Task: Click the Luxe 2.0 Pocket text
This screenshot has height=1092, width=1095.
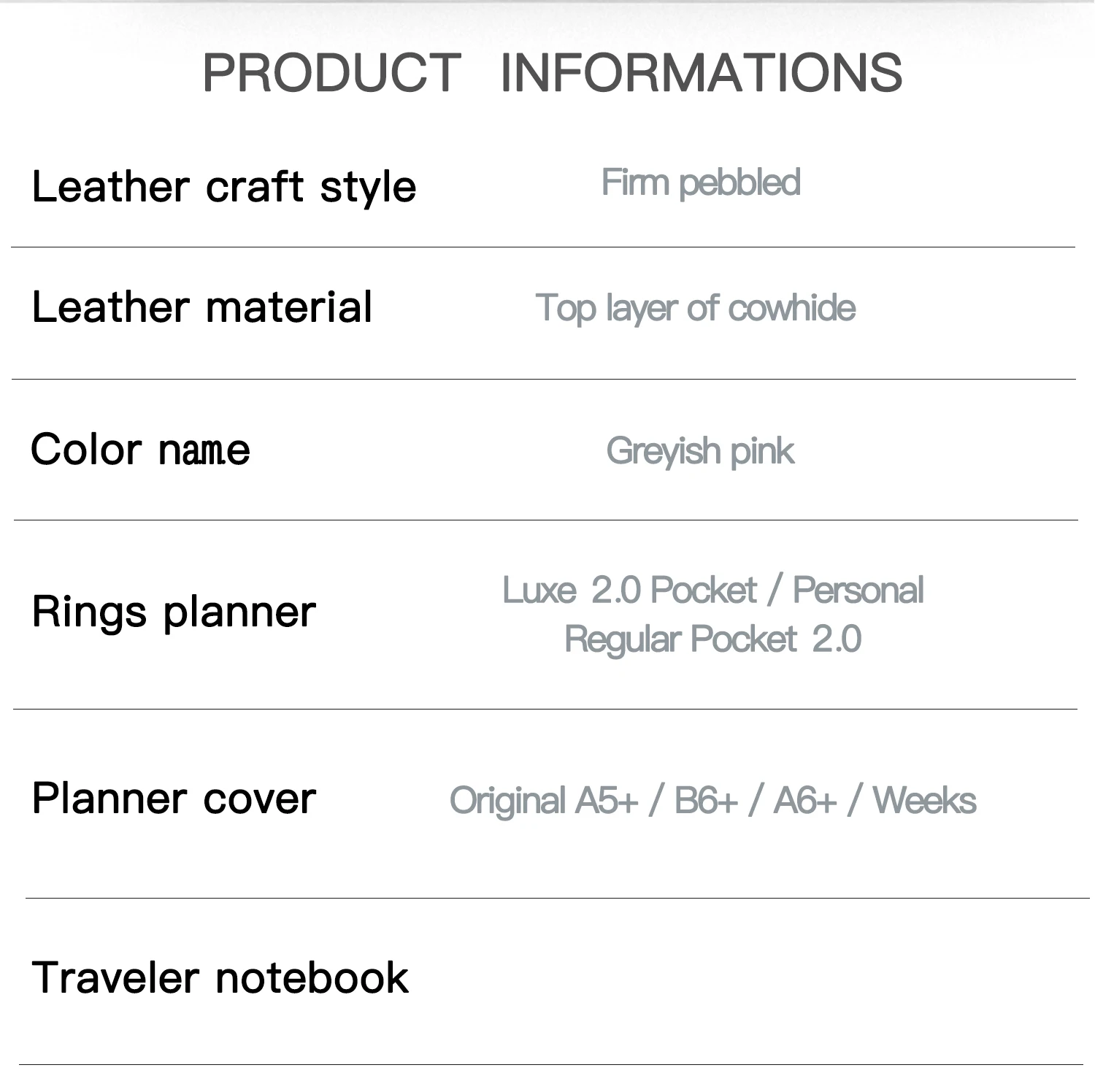Action: click(x=629, y=591)
